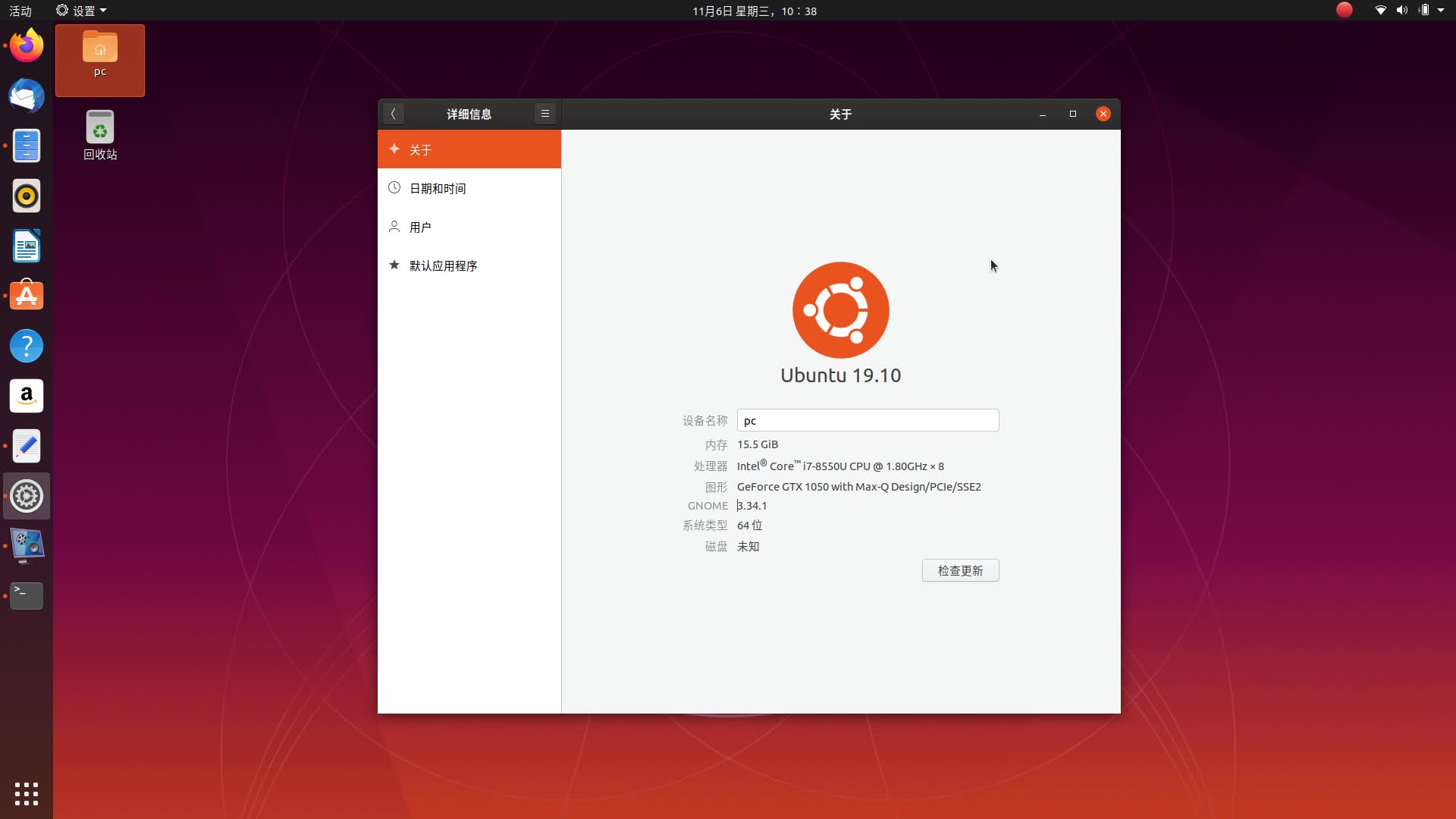Open Ubuntu Software from the dock
Screen dimensions: 1456x819
(27, 296)
